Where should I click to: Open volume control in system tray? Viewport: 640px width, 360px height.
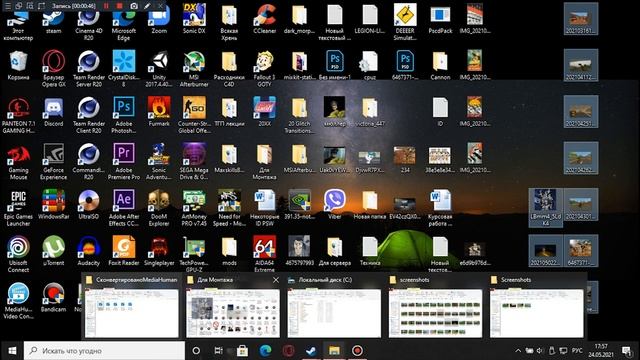[x=540, y=351]
